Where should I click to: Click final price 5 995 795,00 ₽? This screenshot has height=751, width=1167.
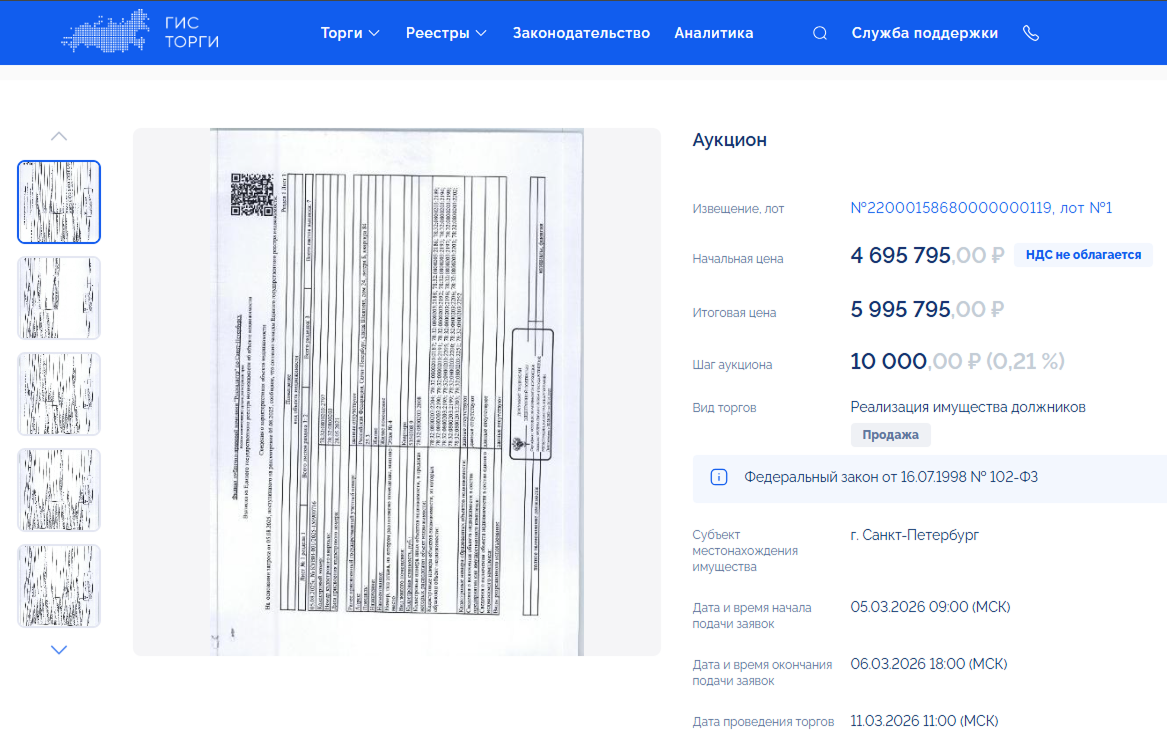click(927, 309)
